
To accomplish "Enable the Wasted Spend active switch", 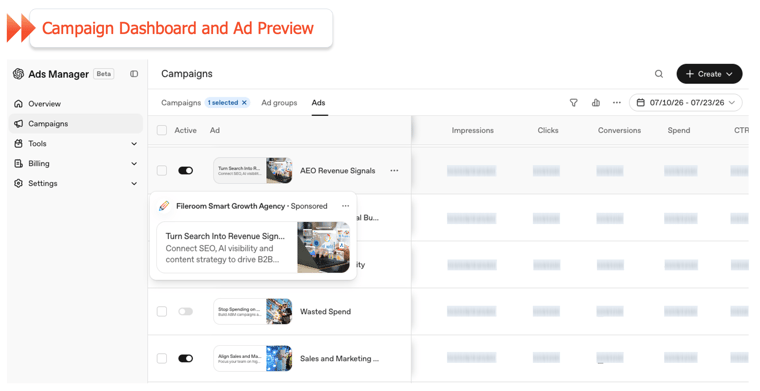I will (186, 312).
